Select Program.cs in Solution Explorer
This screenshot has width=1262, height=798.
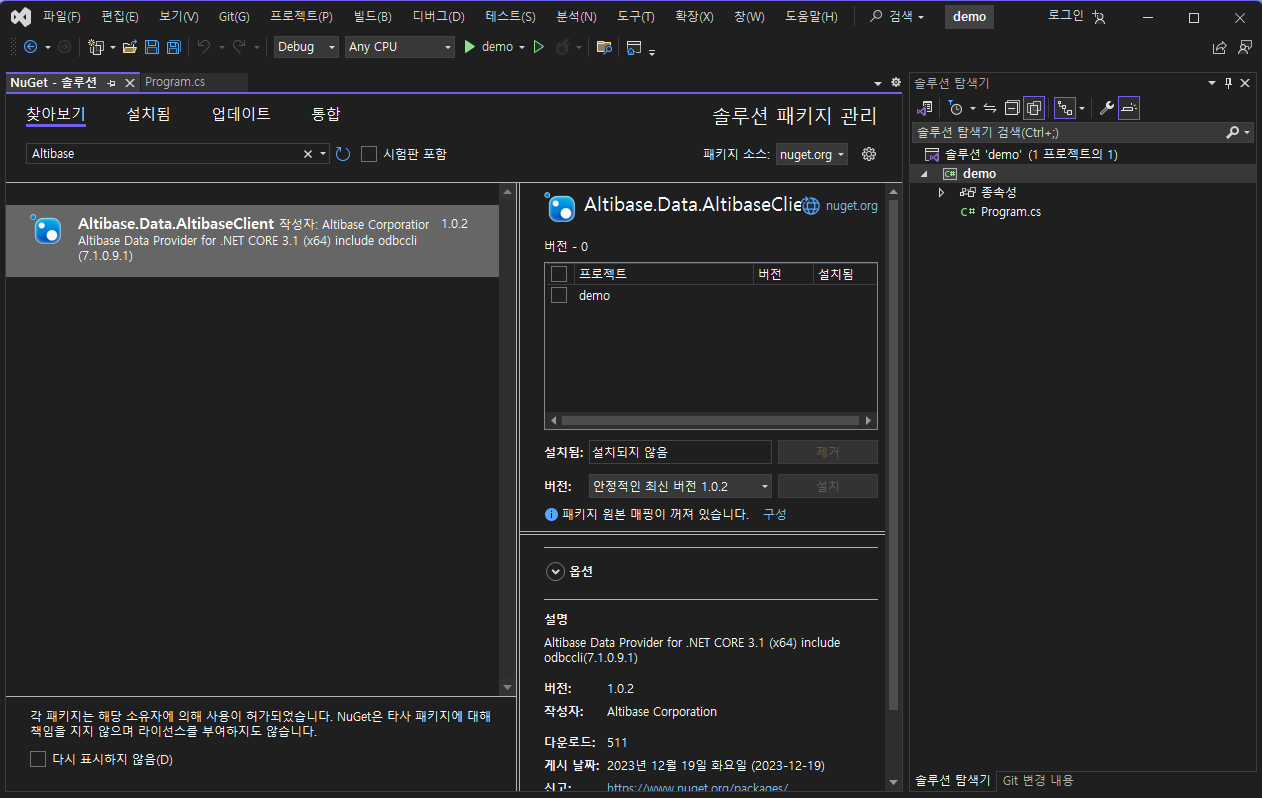(x=1010, y=212)
